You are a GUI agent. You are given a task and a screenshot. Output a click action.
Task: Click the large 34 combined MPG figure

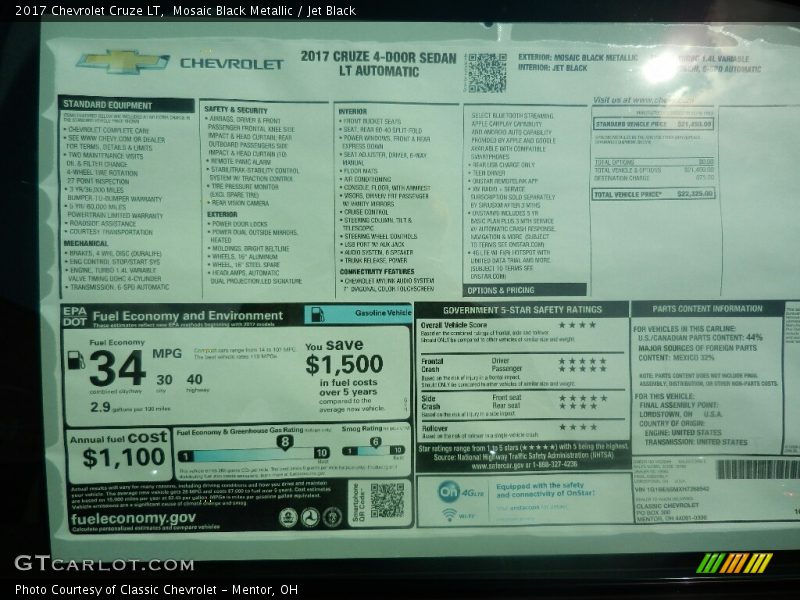tap(117, 368)
